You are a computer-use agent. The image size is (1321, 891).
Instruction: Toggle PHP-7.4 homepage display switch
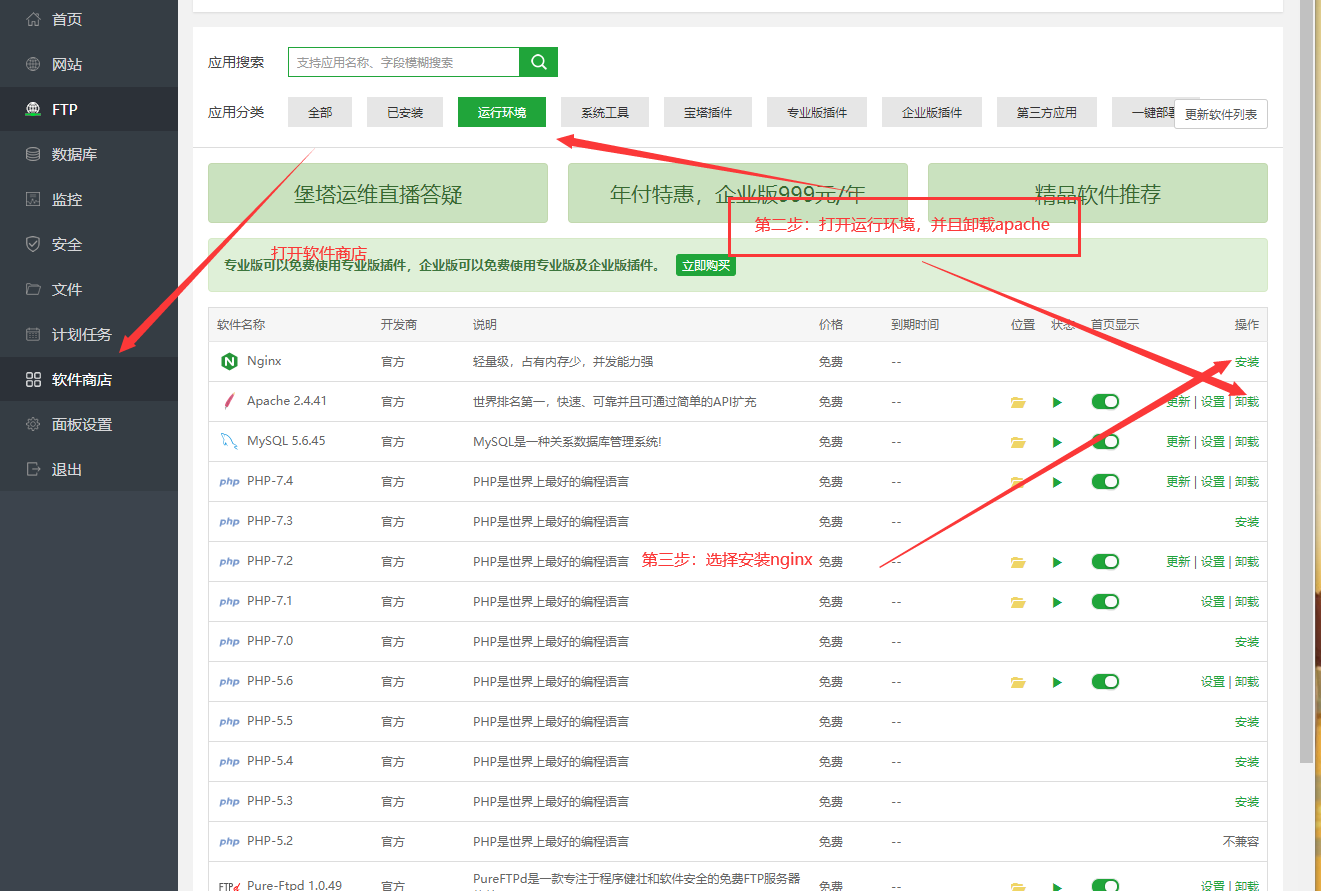tap(1105, 482)
